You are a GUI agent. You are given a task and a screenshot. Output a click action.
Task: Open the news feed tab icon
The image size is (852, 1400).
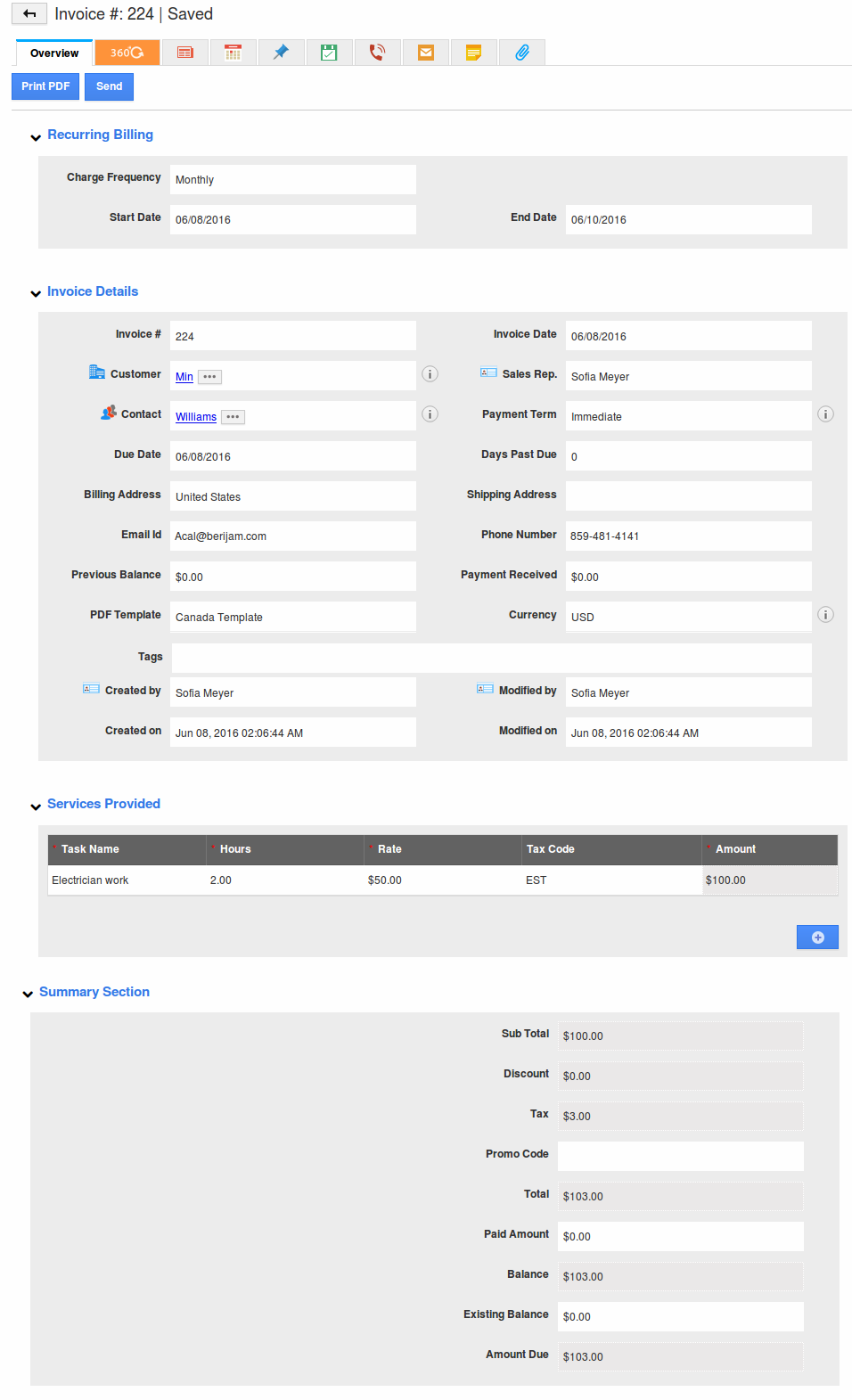[185, 53]
